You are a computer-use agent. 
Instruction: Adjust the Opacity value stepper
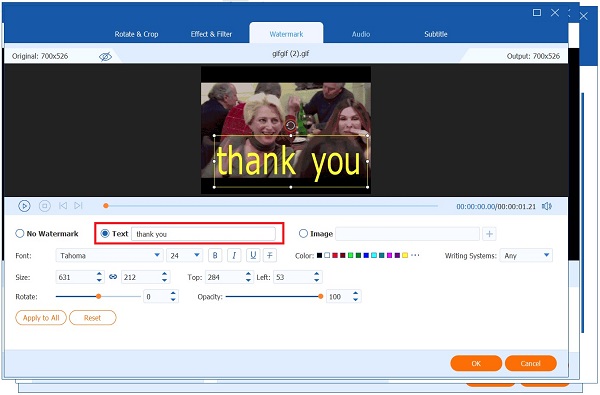point(355,296)
